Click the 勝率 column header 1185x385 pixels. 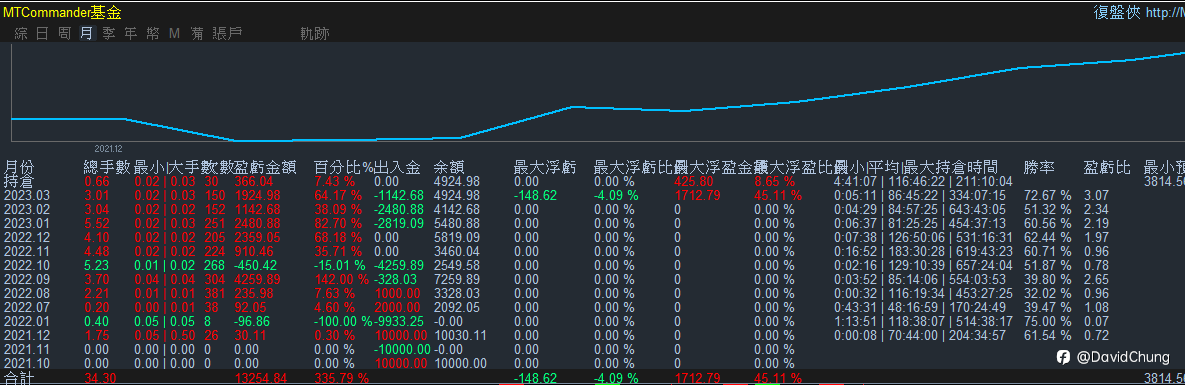click(1038, 167)
